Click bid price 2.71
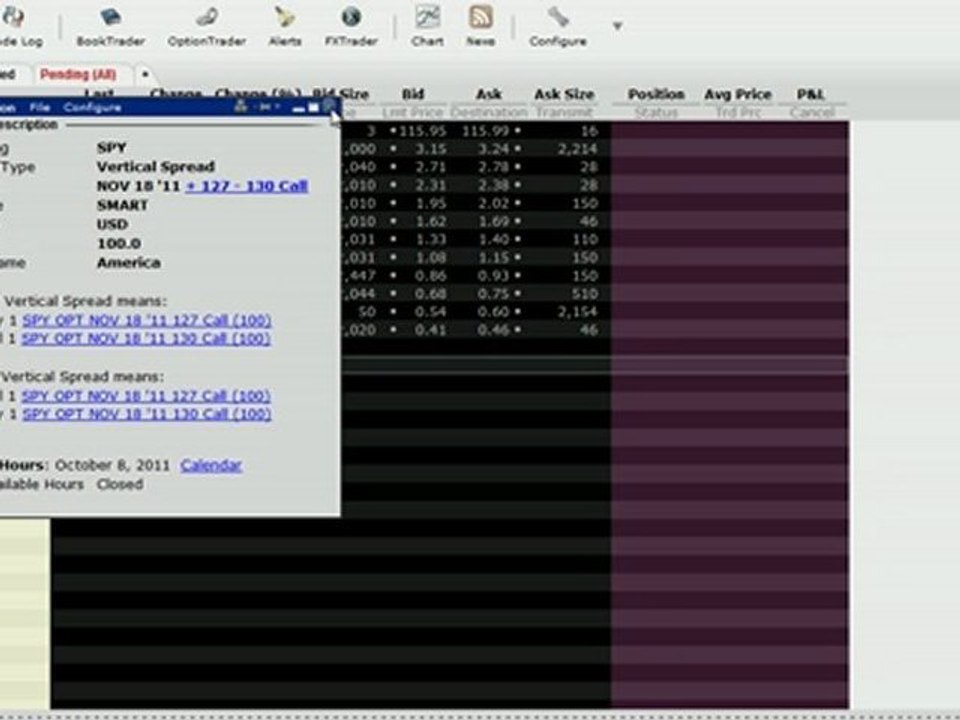This screenshot has height=720, width=960. pos(430,167)
